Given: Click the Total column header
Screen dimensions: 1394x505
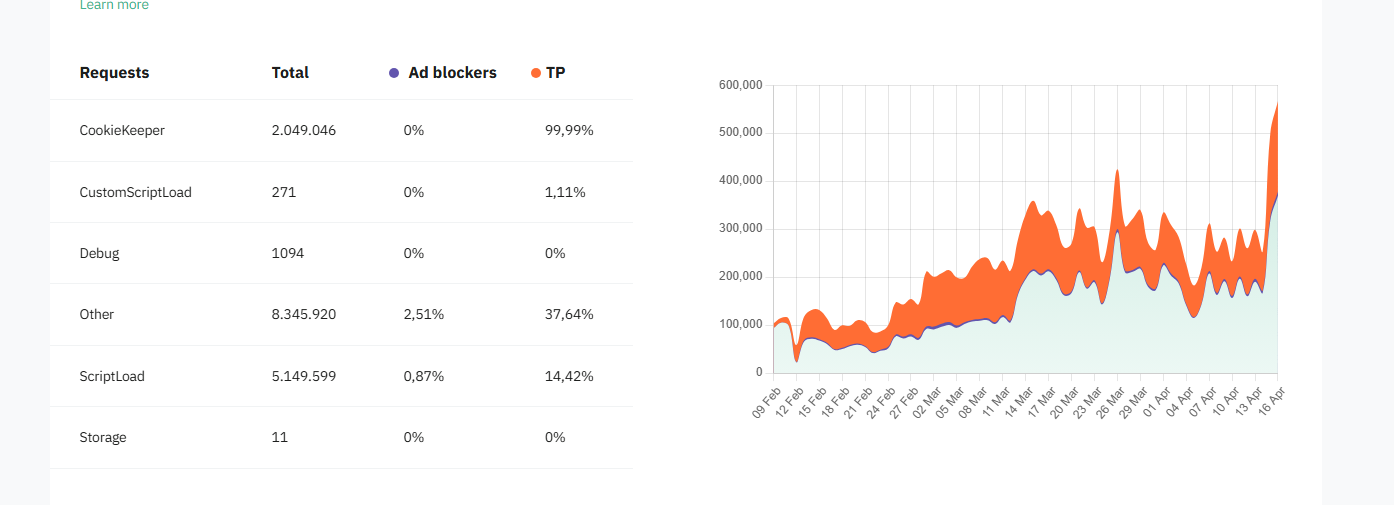Looking at the screenshot, I should click(290, 73).
